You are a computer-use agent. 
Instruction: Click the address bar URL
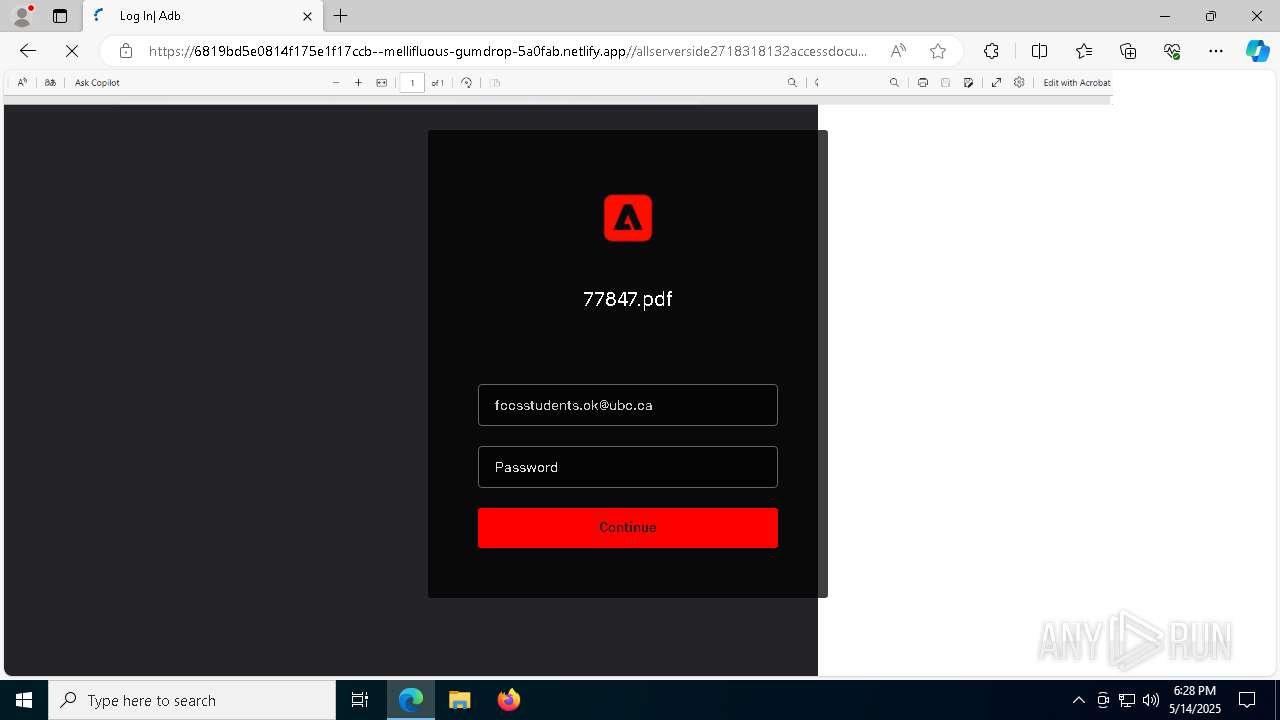click(x=508, y=51)
